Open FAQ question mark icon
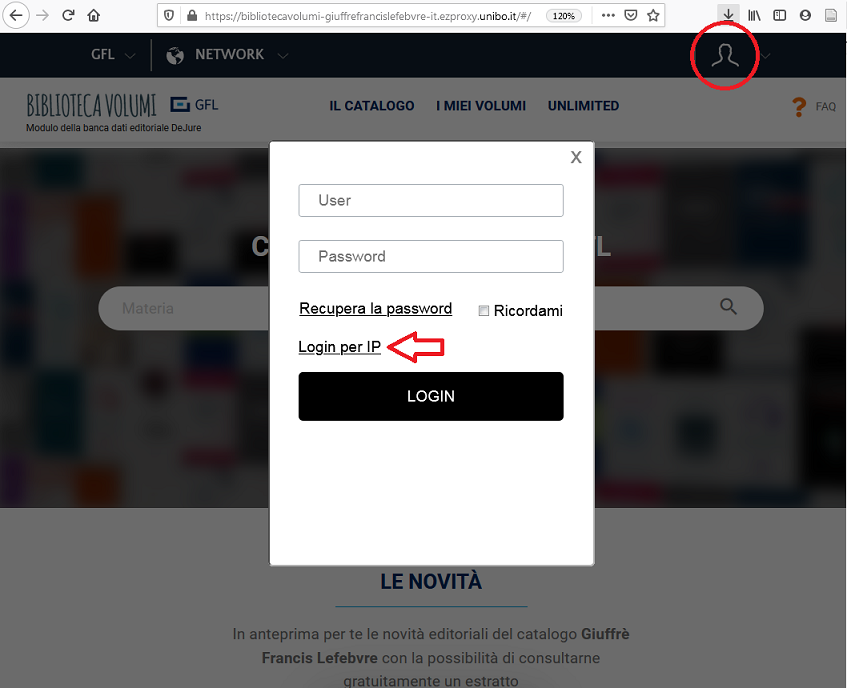 point(799,106)
